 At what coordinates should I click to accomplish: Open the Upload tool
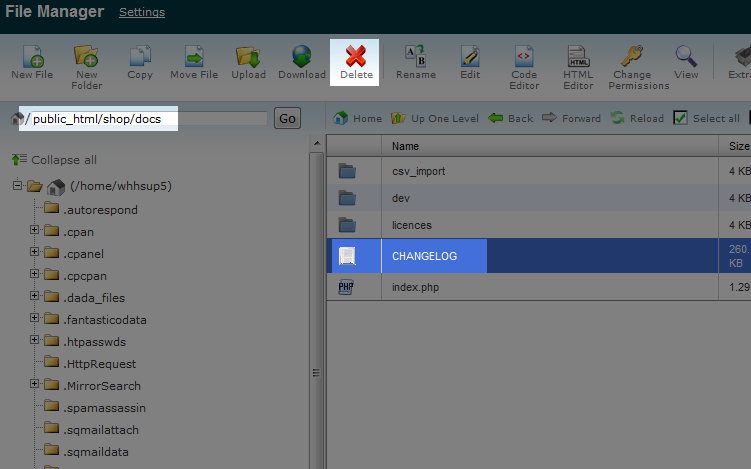click(248, 57)
